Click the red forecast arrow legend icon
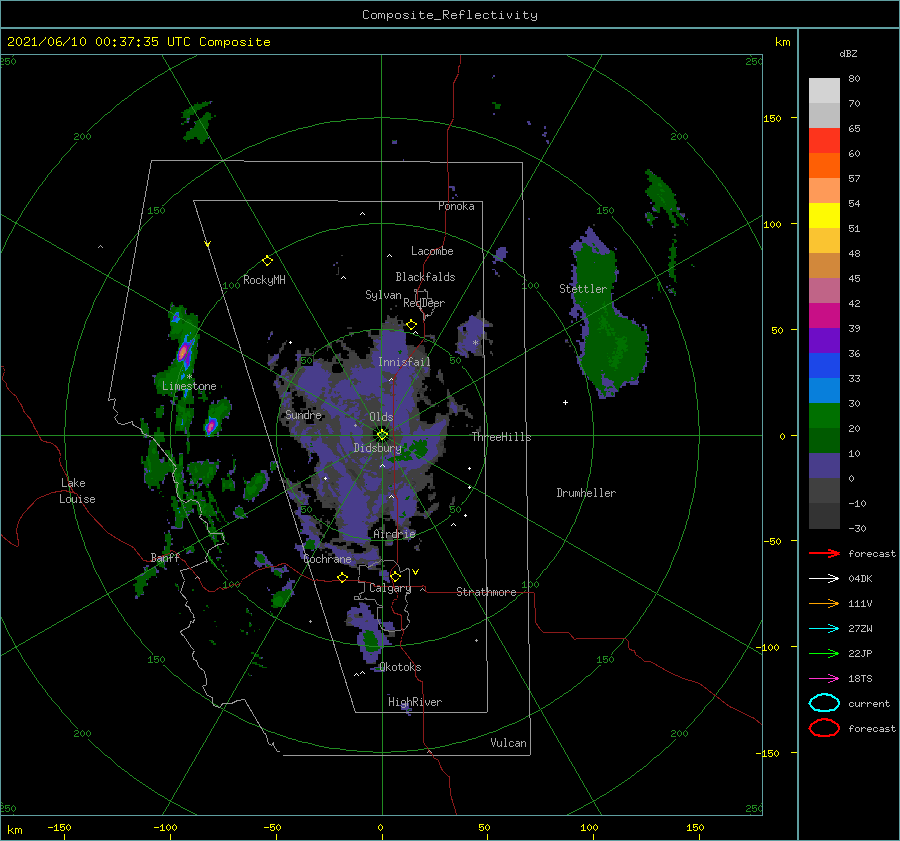Screen dimensions: 900x841 (x=824, y=553)
